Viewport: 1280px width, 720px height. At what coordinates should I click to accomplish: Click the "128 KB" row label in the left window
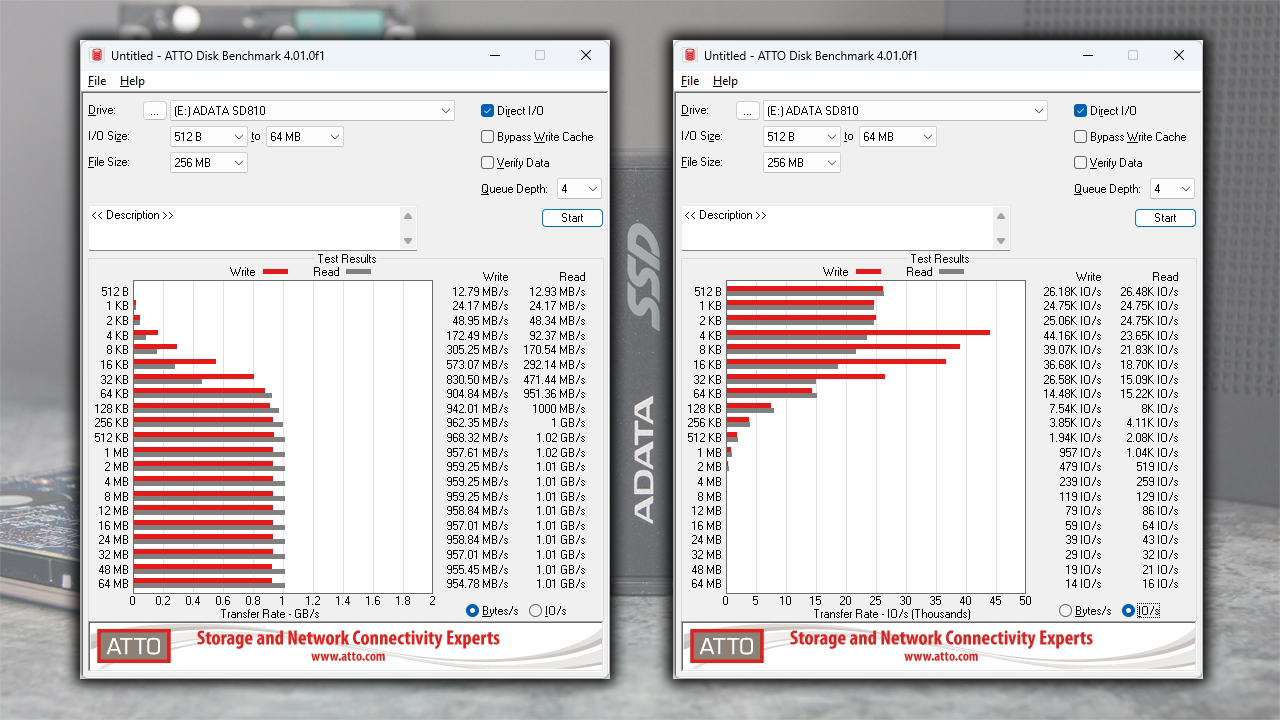(112, 408)
